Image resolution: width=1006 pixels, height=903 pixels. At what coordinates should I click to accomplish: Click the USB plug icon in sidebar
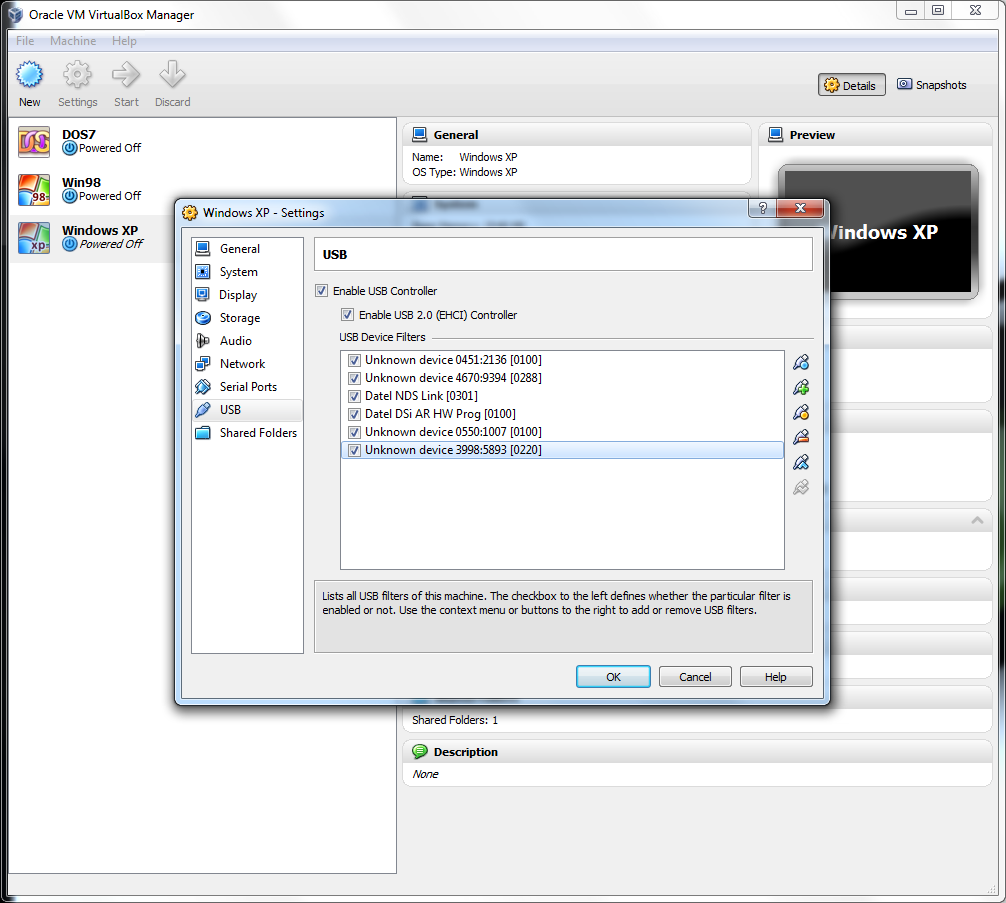pyautogui.click(x=203, y=409)
